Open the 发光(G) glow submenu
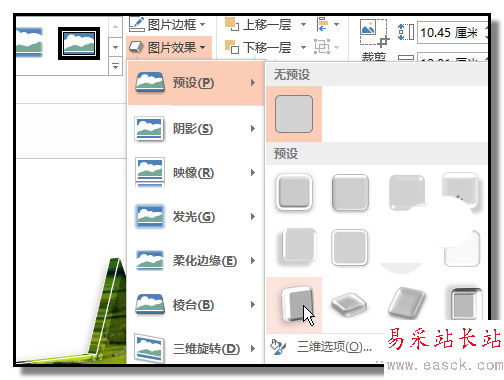 [196, 217]
